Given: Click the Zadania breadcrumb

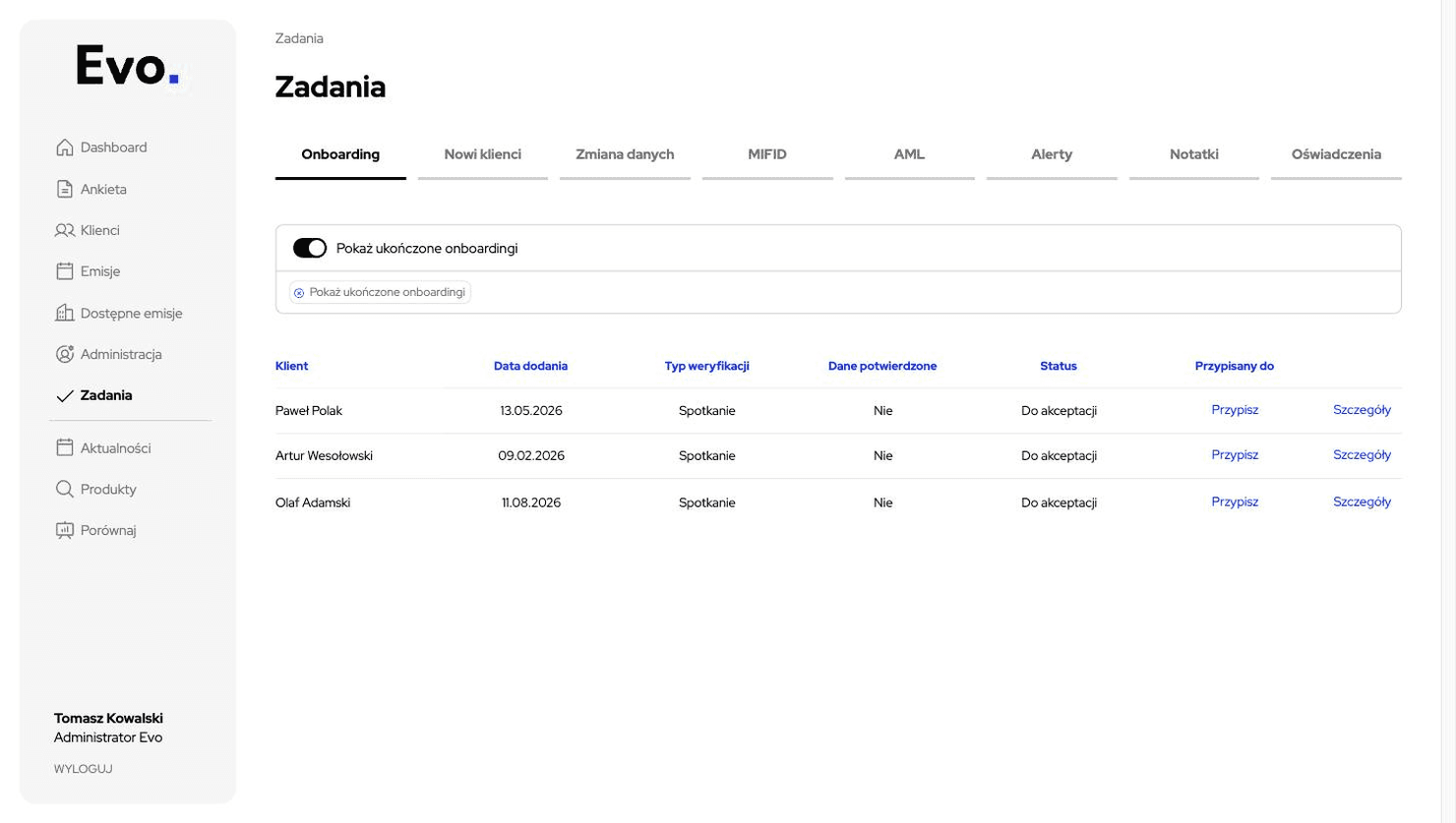Looking at the screenshot, I should pyautogui.click(x=299, y=38).
